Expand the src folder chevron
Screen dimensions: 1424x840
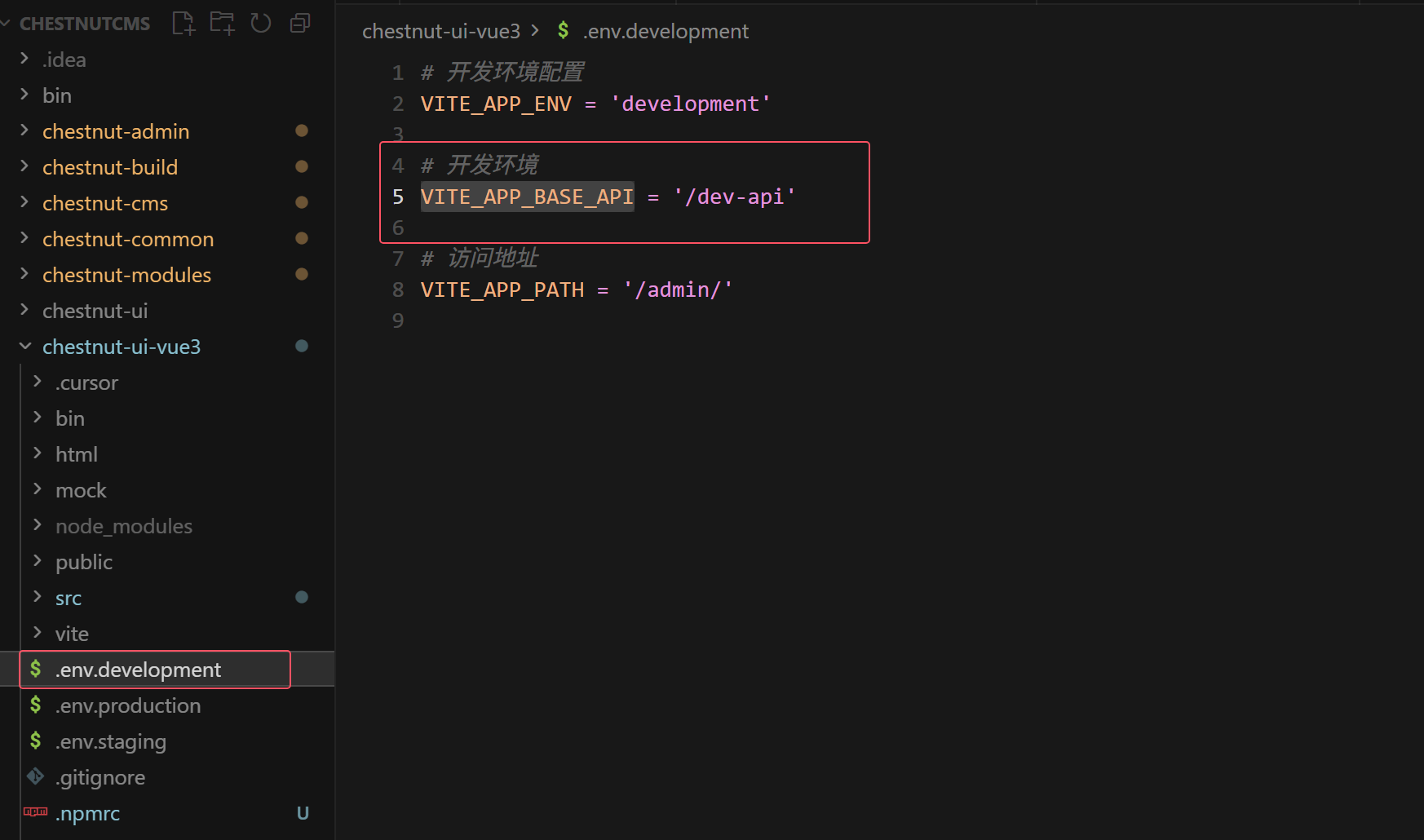tap(38, 598)
